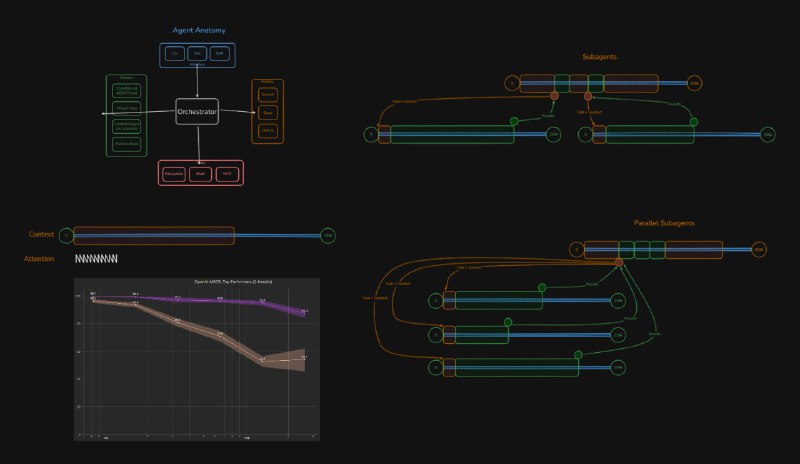Click the Parallel Subagents heading
Viewport: 800px width, 464px height.
pyautogui.click(x=663, y=223)
